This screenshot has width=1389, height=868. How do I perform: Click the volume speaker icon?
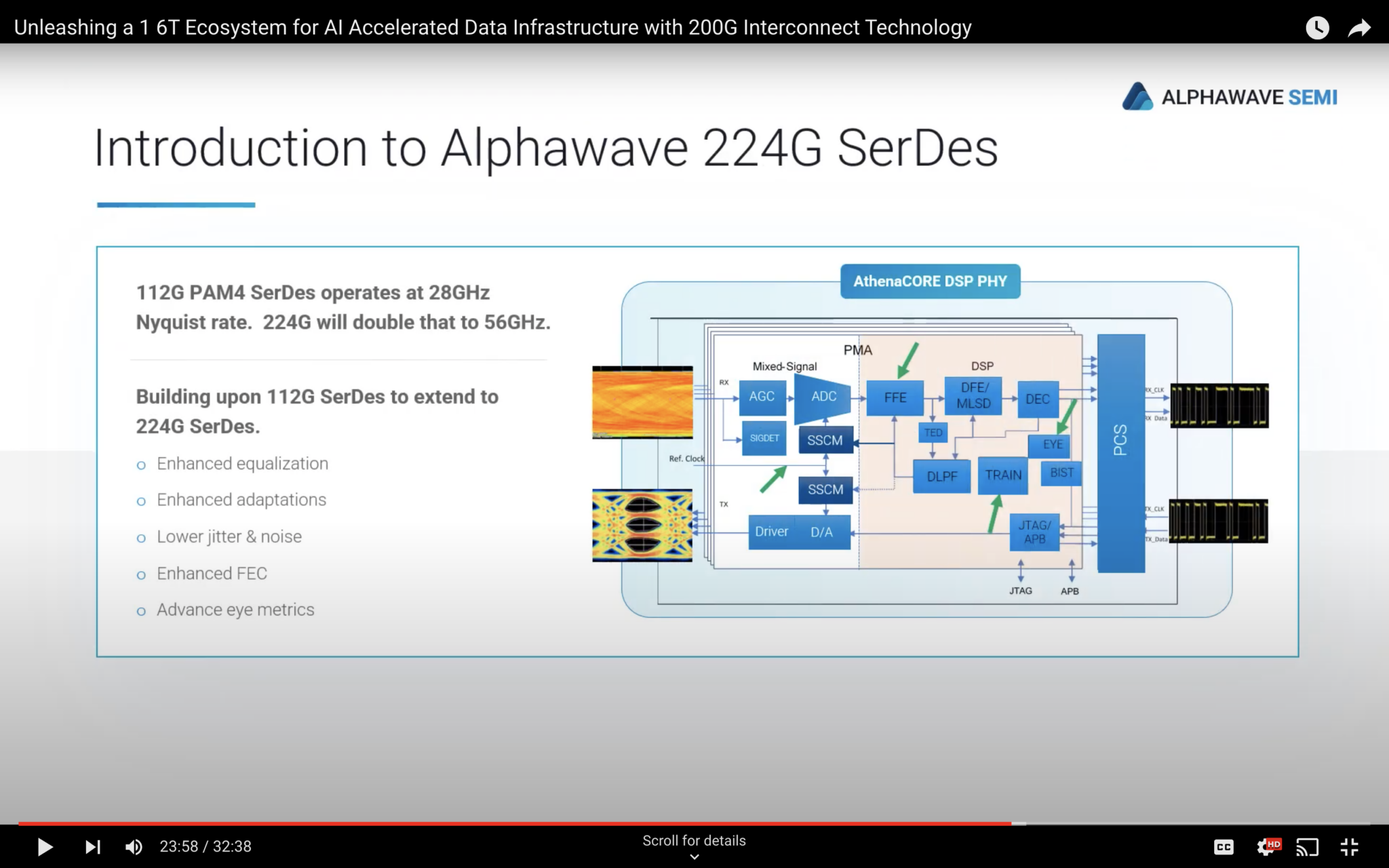click(x=135, y=846)
